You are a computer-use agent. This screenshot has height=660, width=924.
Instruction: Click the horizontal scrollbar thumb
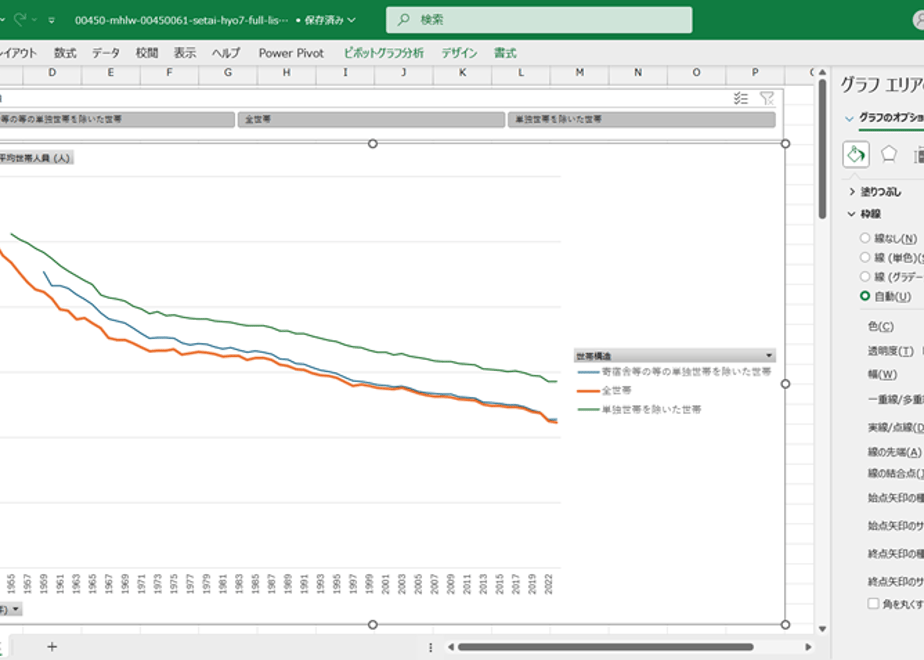coord(606,647)
